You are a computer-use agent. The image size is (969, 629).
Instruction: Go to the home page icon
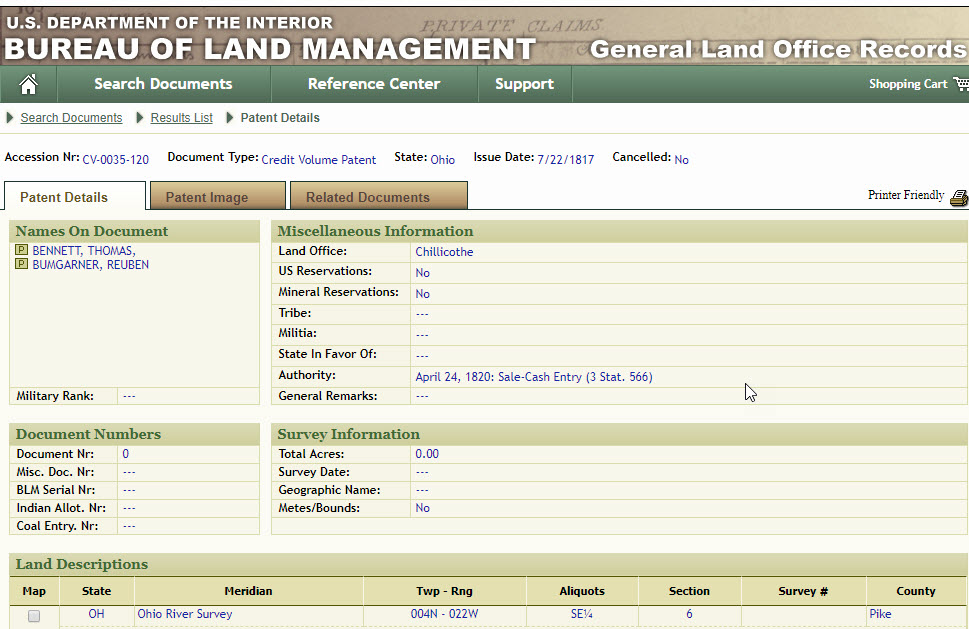click(x=28, y=84)
